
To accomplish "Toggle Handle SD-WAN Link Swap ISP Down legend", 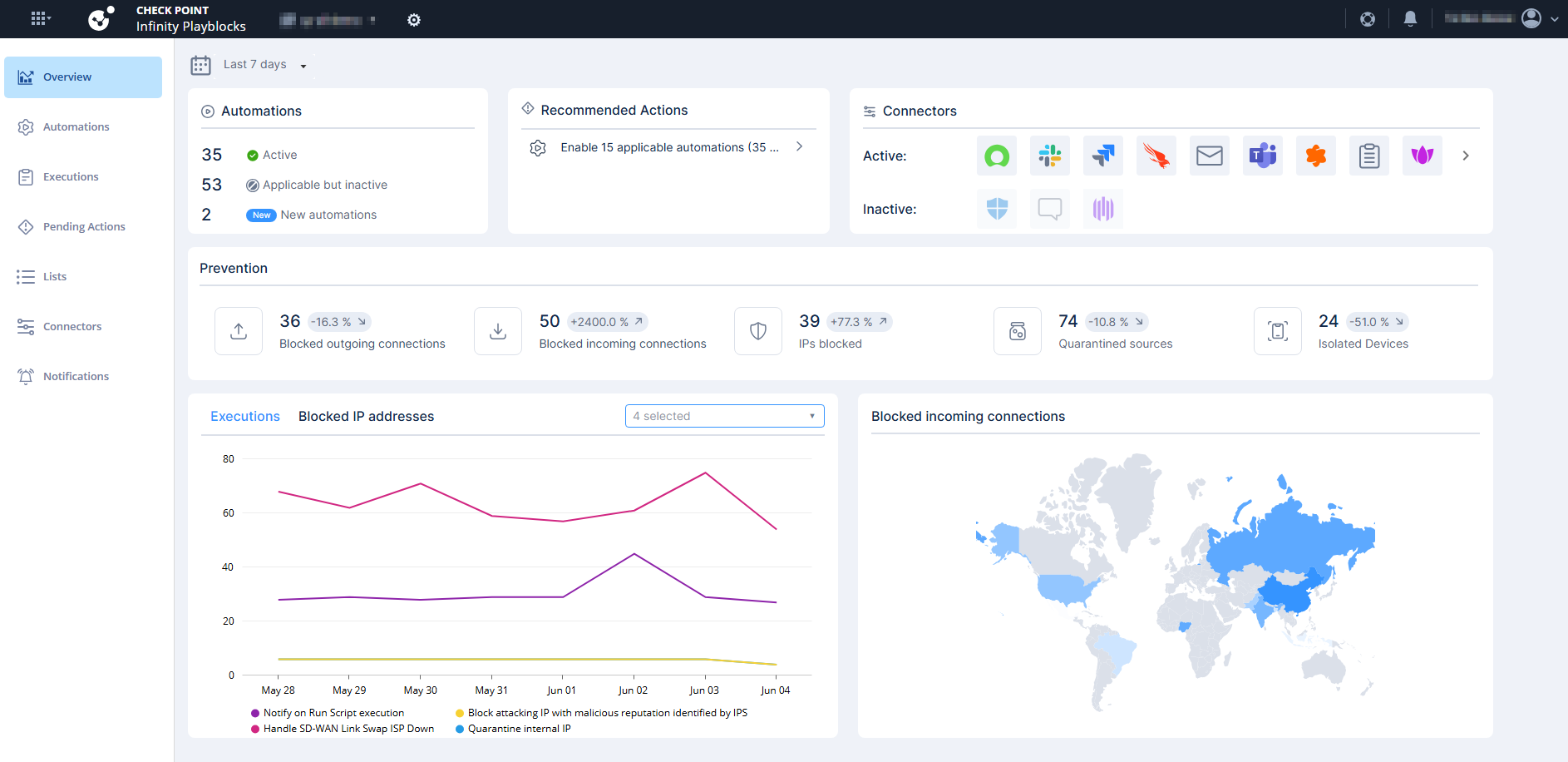I will 343,729.
